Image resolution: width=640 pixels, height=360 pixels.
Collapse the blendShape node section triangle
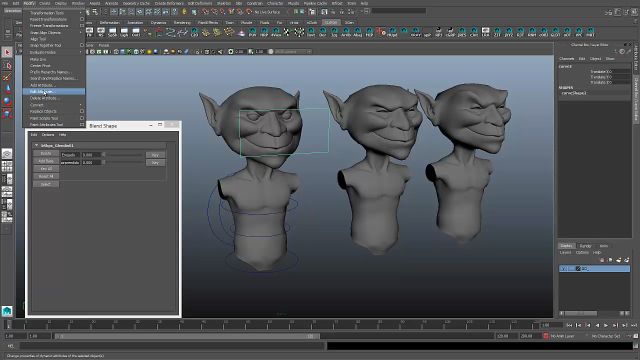[36, 145]
